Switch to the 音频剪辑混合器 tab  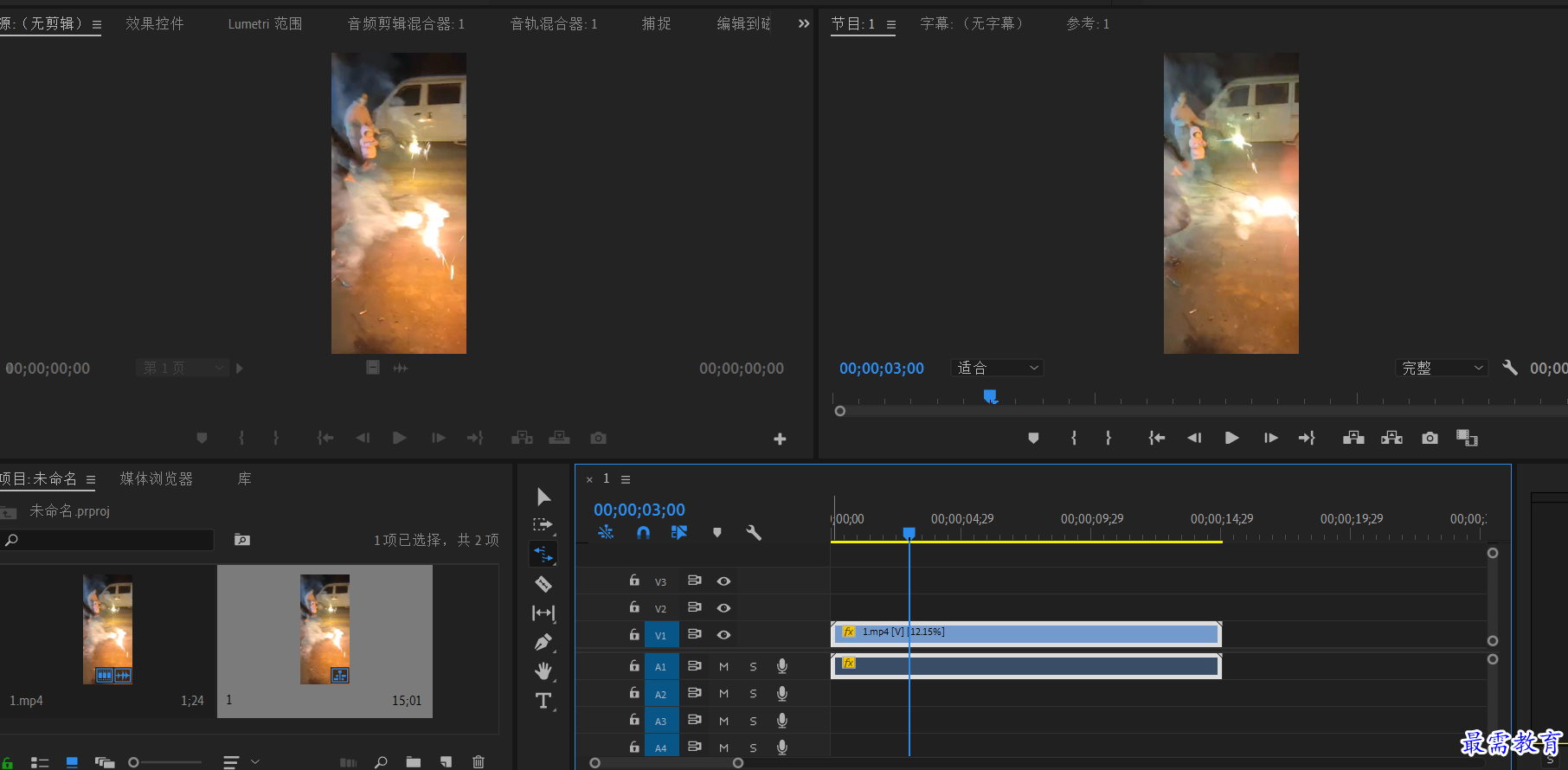[406, 23]
